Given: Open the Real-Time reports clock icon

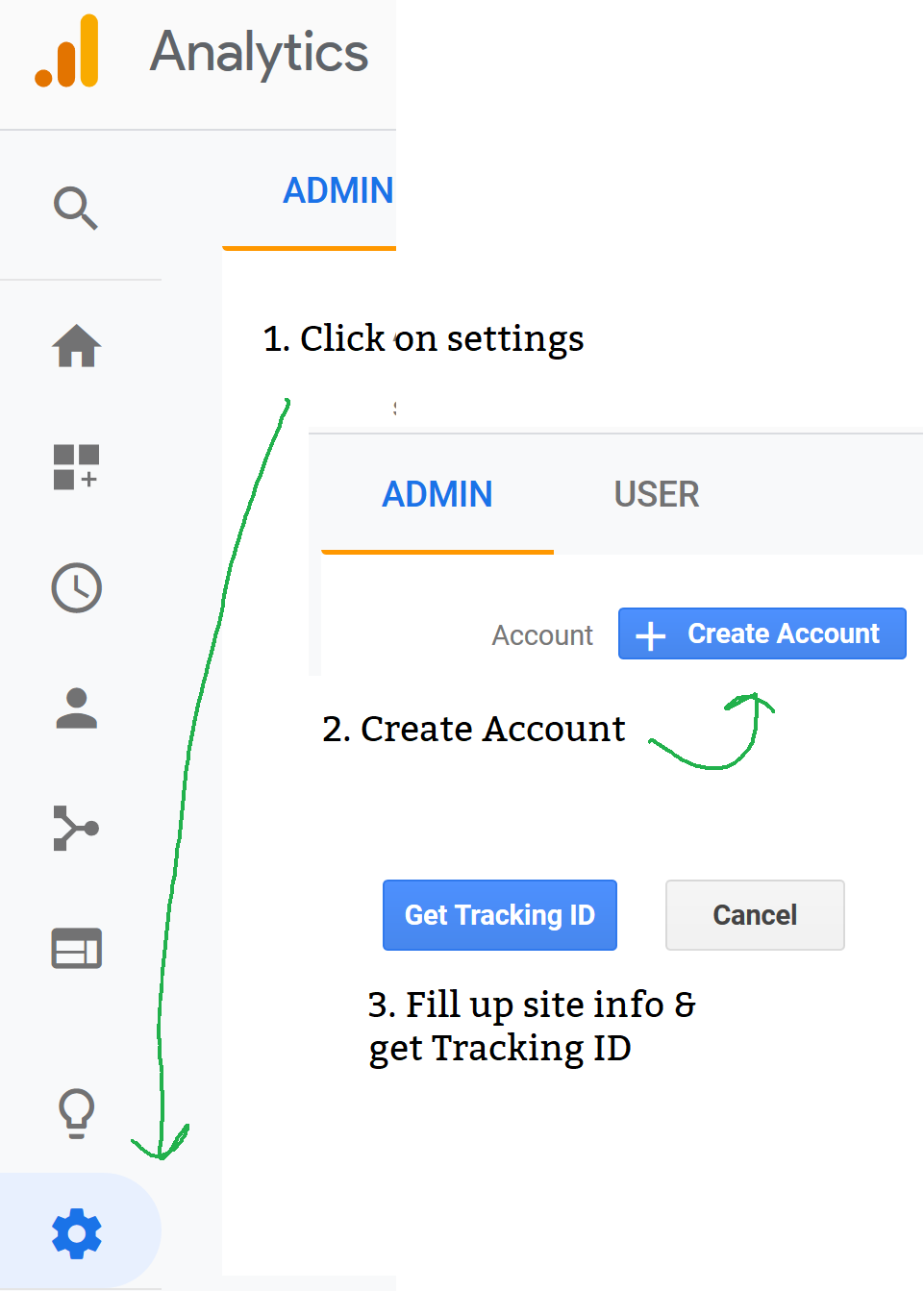Looking at the screenshot, I should (77, 588).
